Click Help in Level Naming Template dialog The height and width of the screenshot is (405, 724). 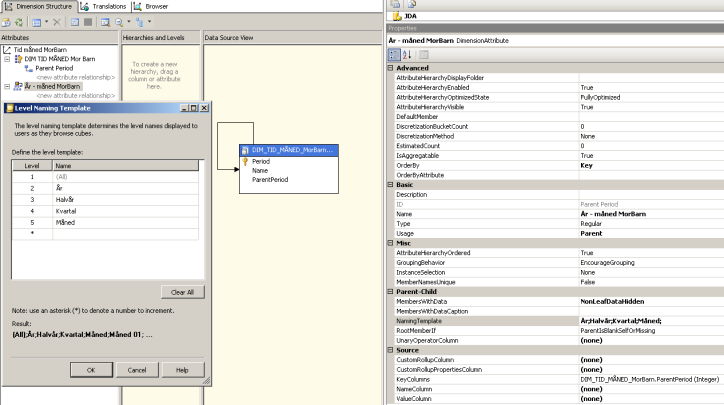[182, 370]
